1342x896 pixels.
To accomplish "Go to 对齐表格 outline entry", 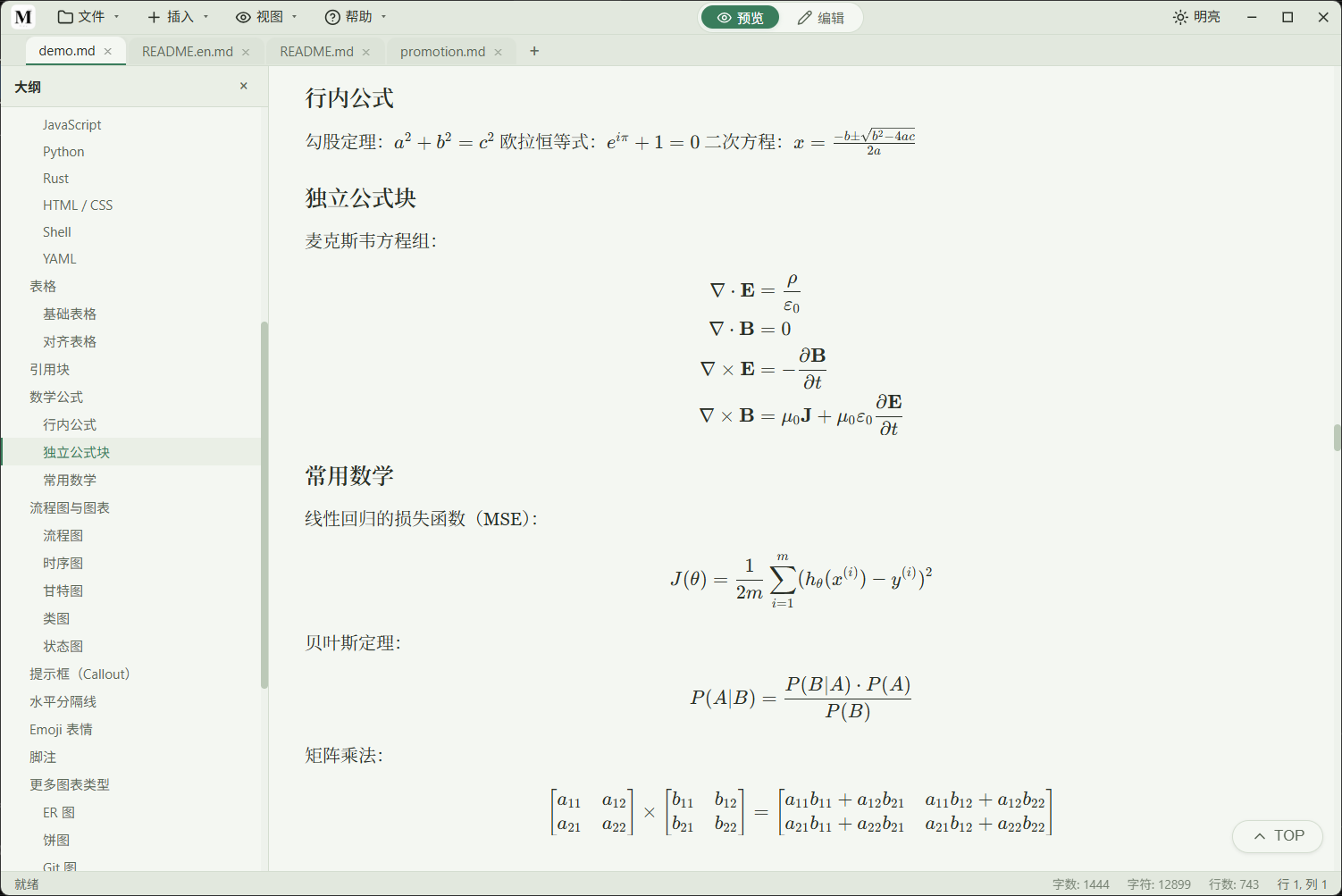I will [x=70, y=341].
